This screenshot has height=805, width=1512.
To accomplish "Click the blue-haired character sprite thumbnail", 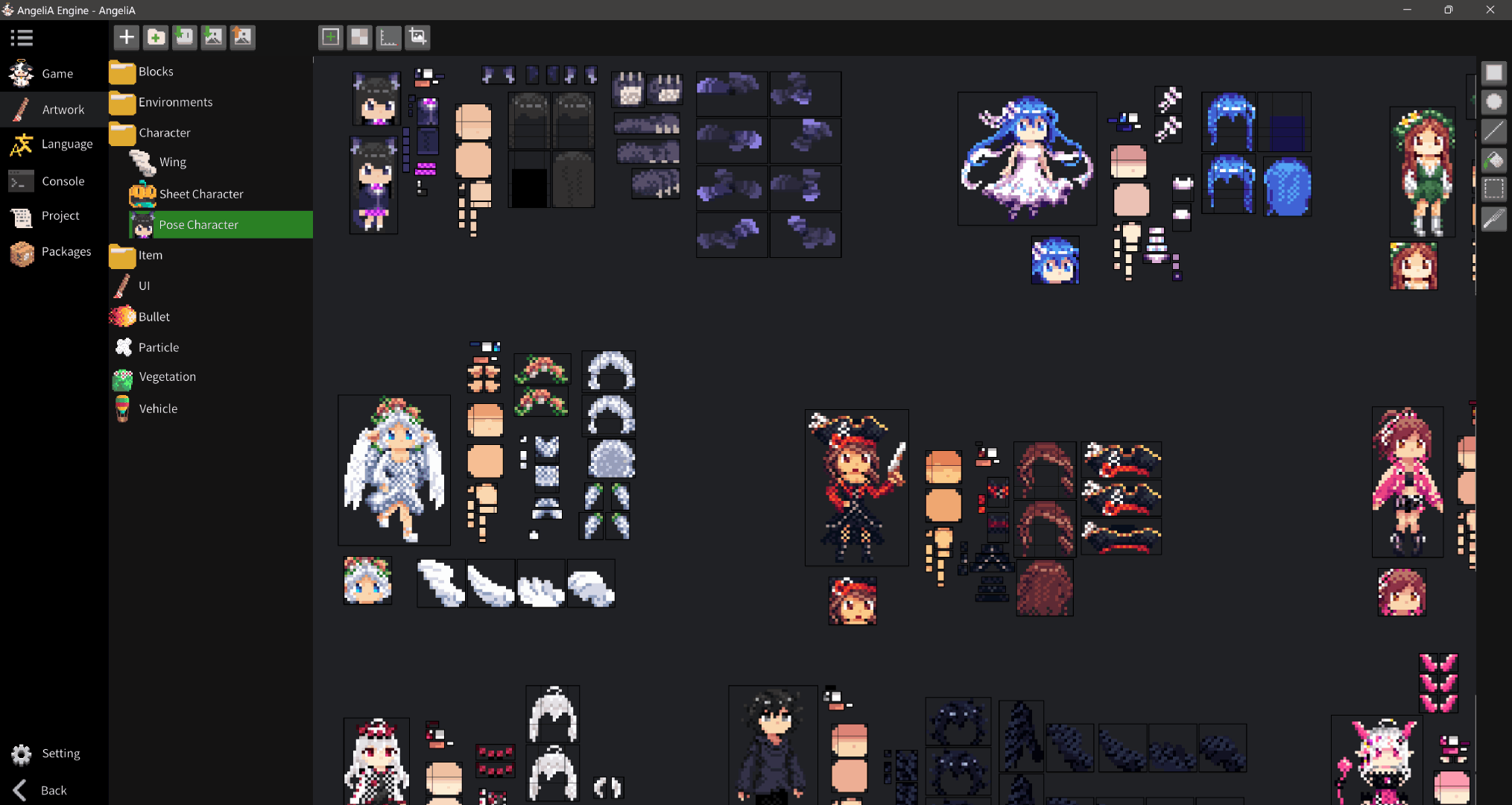I will click(1026, 159).
